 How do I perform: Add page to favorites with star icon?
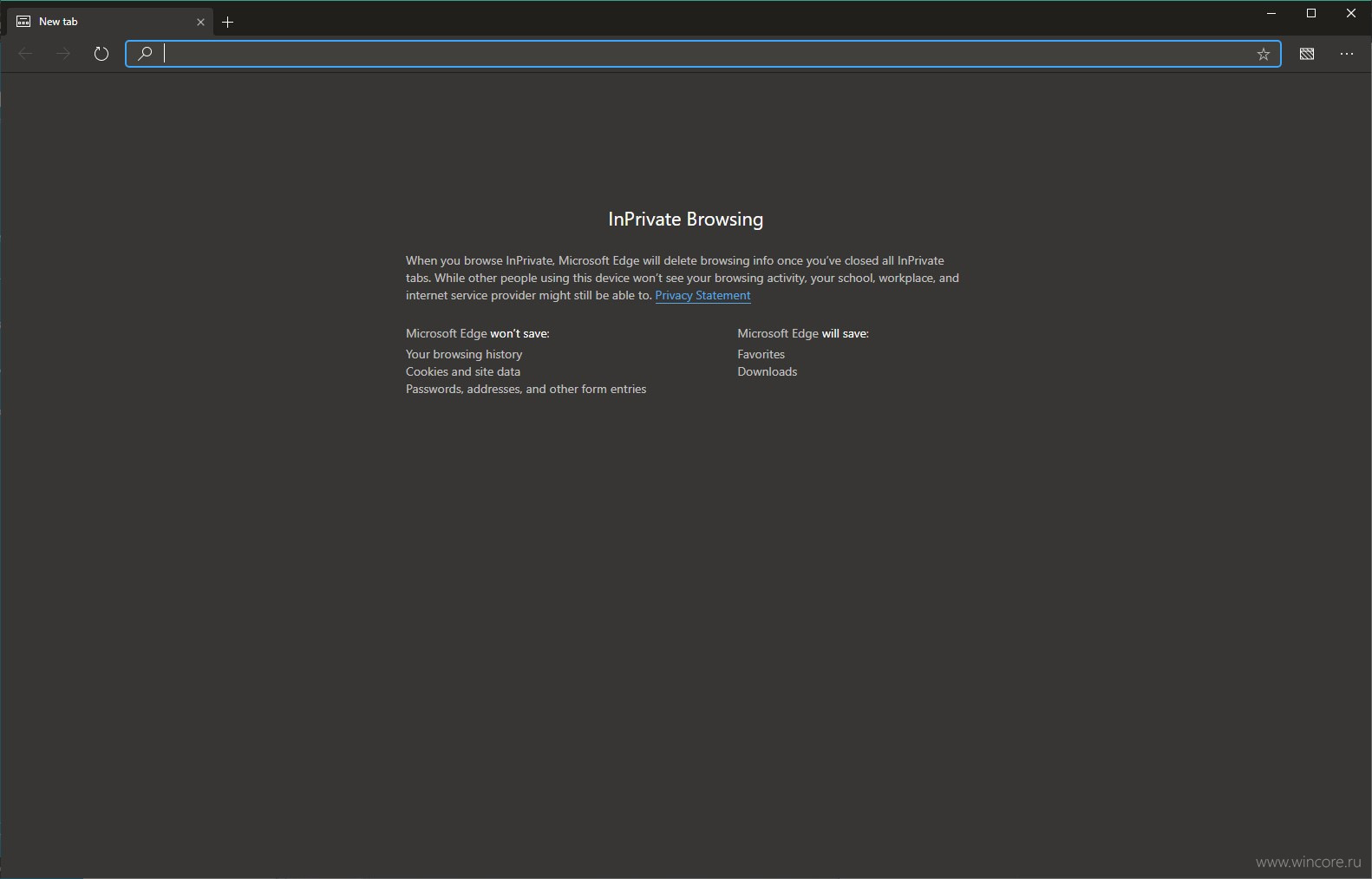[x=1264, y=54]
